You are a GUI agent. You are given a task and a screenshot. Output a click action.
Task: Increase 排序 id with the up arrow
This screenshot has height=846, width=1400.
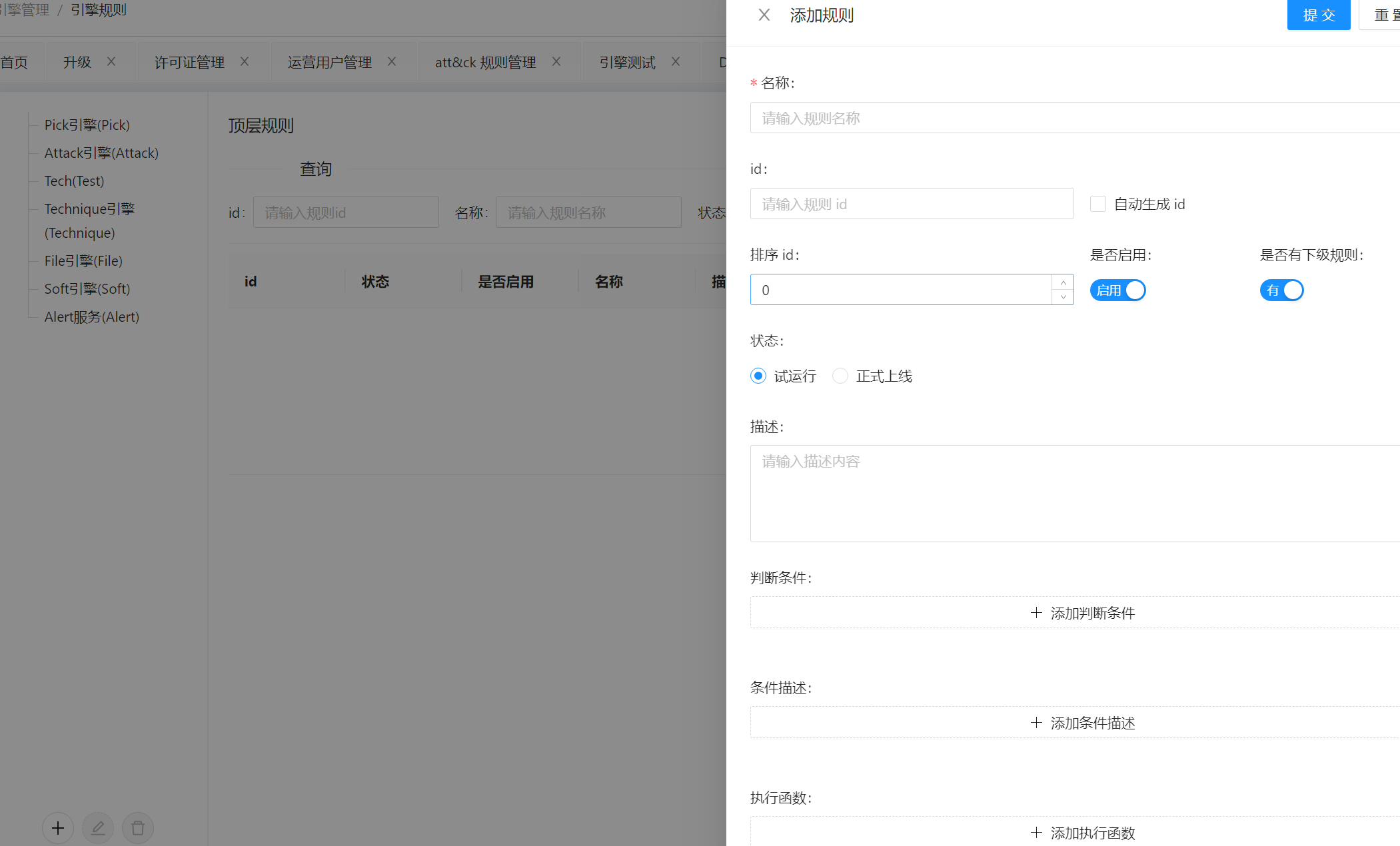click(x=1063, y=282)
